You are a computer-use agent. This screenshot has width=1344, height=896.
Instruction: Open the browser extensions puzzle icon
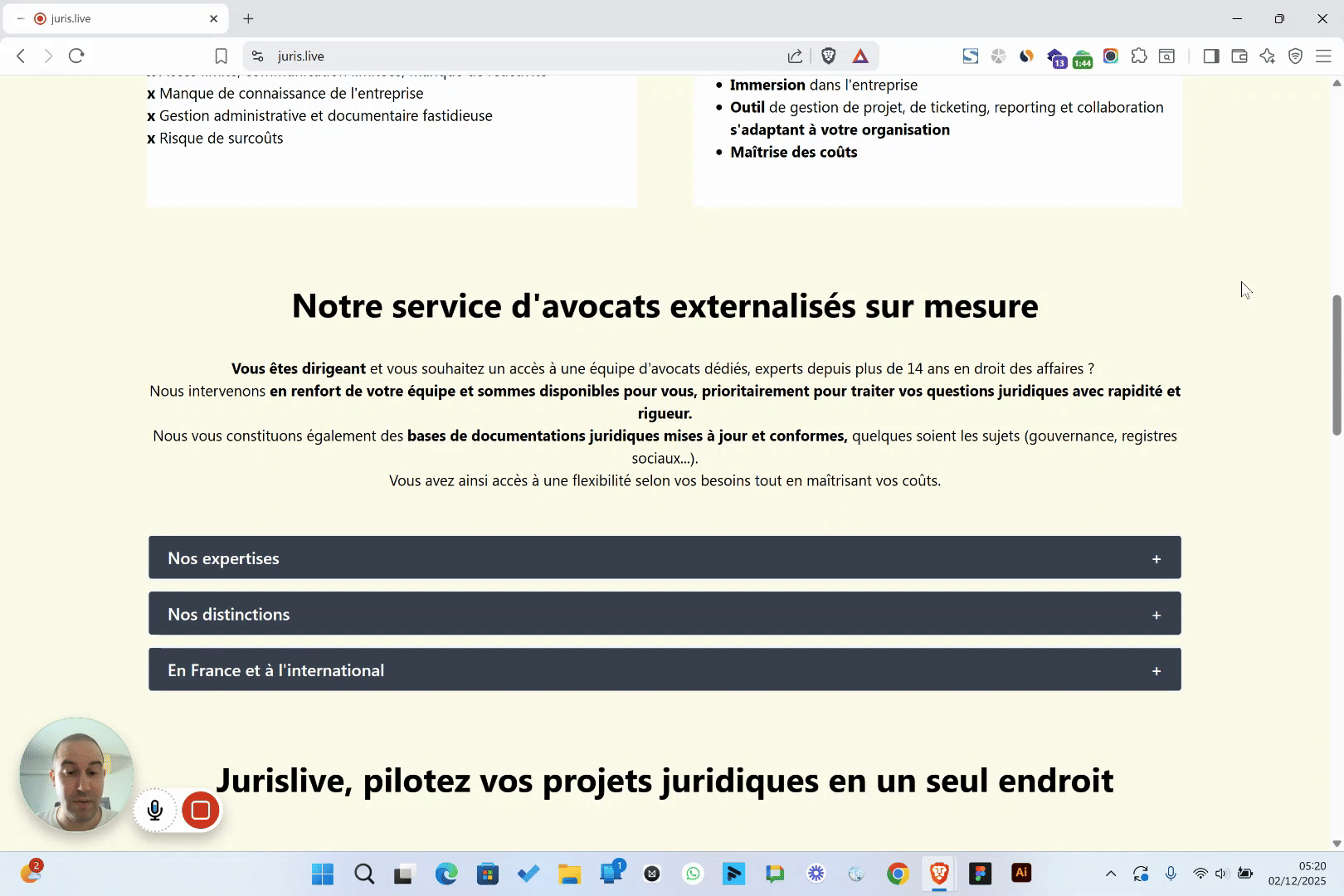[x=1139, y=56]
